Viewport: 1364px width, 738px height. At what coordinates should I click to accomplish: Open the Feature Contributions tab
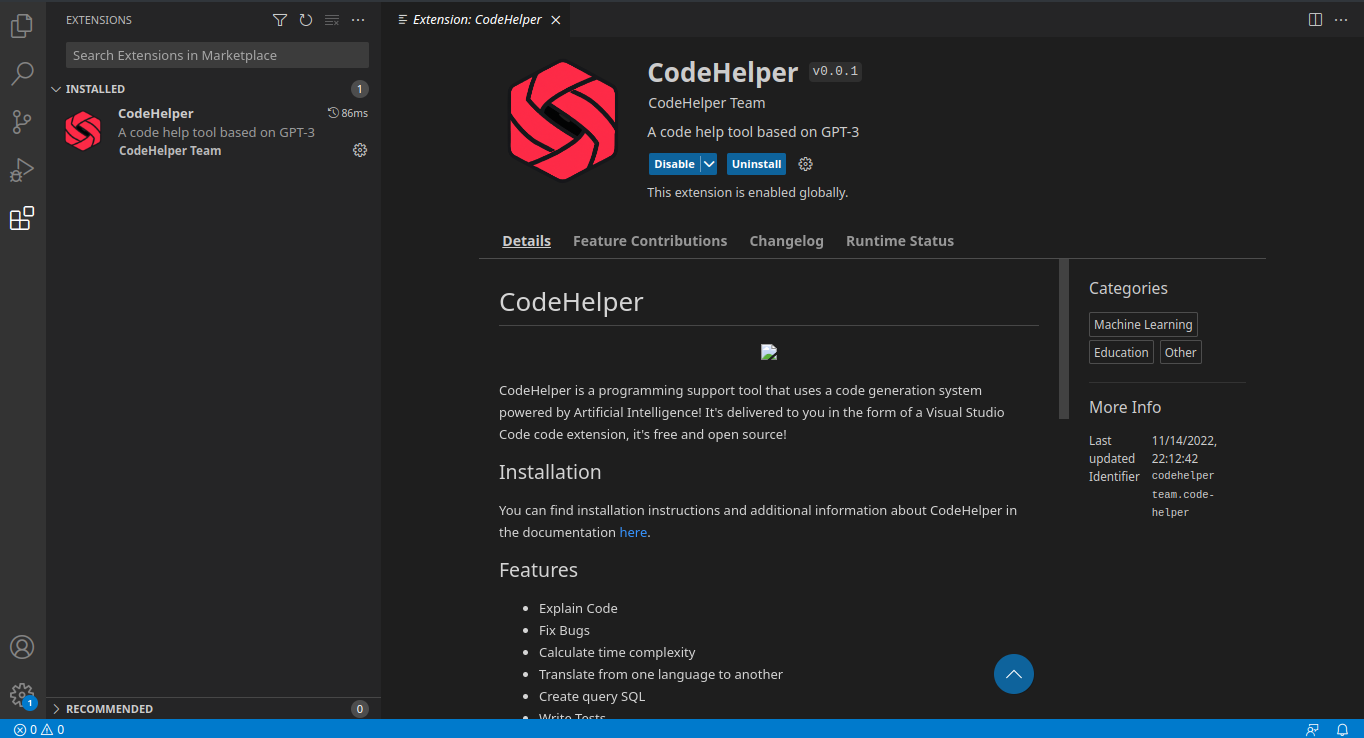[x=650, y=241]
